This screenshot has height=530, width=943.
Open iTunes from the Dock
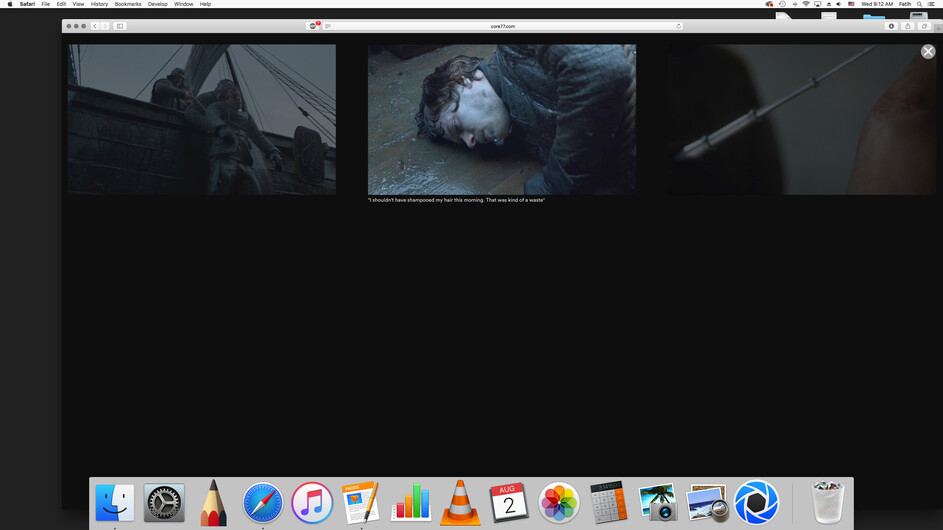pos(312,502)
